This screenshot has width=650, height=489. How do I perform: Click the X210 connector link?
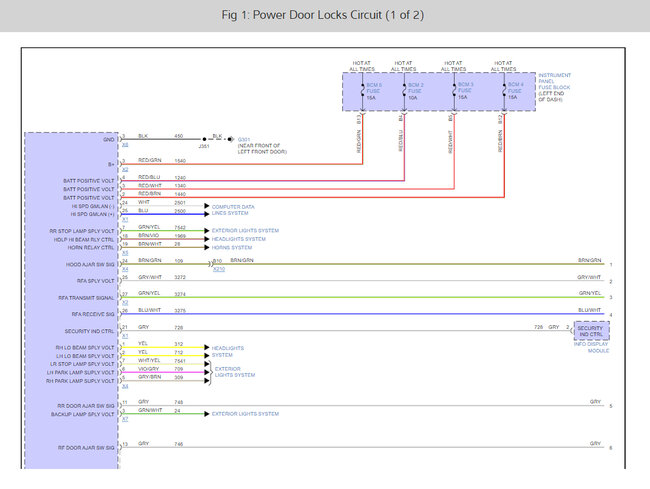pyautogui.click(x=218, y=269)
